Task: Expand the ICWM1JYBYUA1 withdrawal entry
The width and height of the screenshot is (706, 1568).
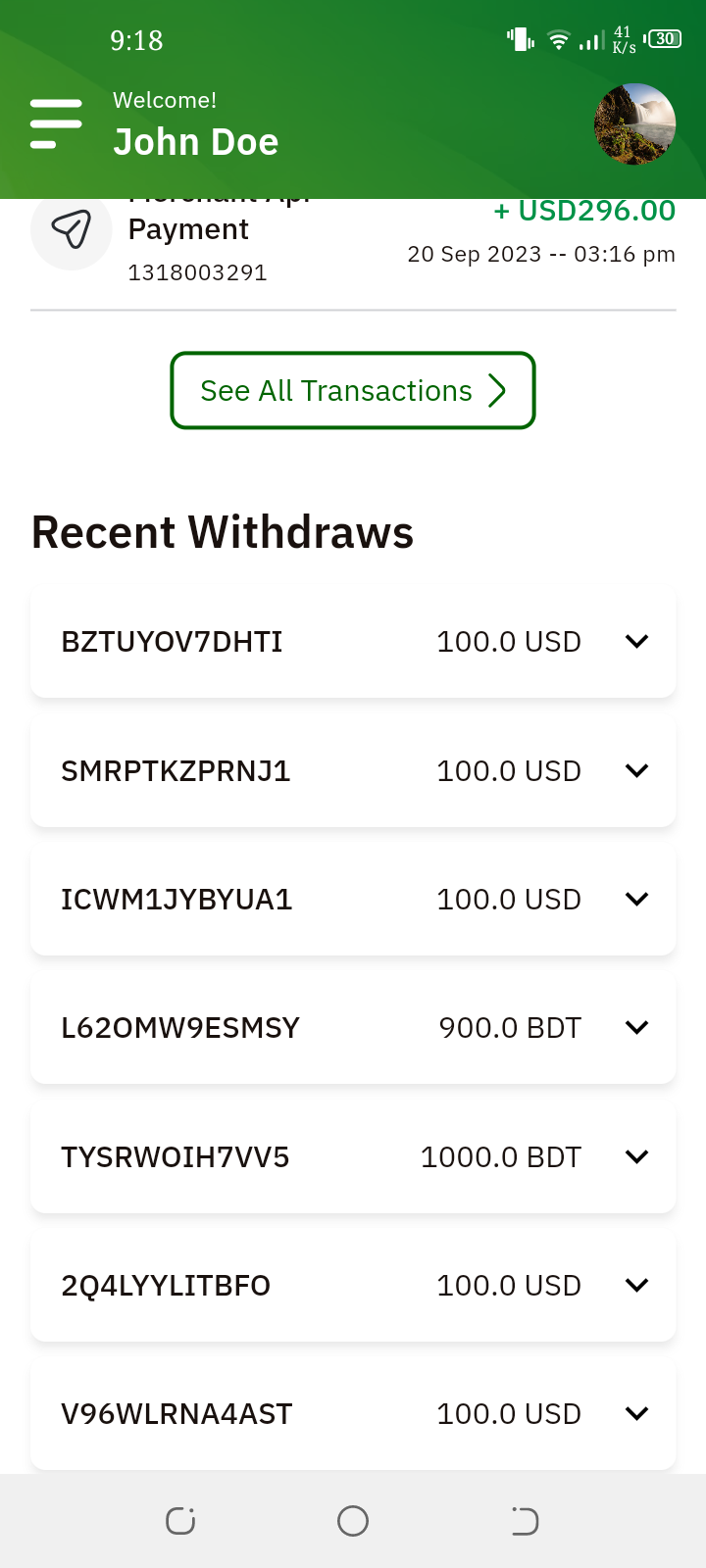Action: pyautogui.click(x=636, y=900)
